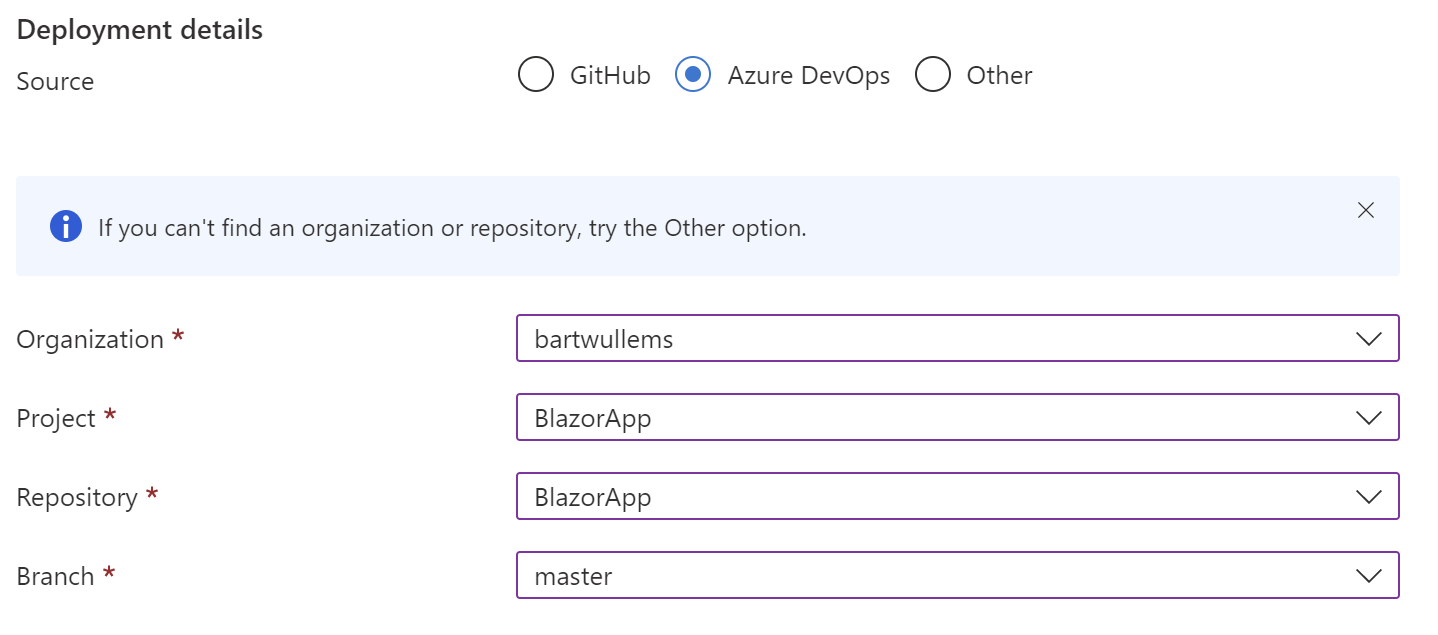Click the Repository field label
This screenshot has height=635, width=1438.
click(77, 498)
